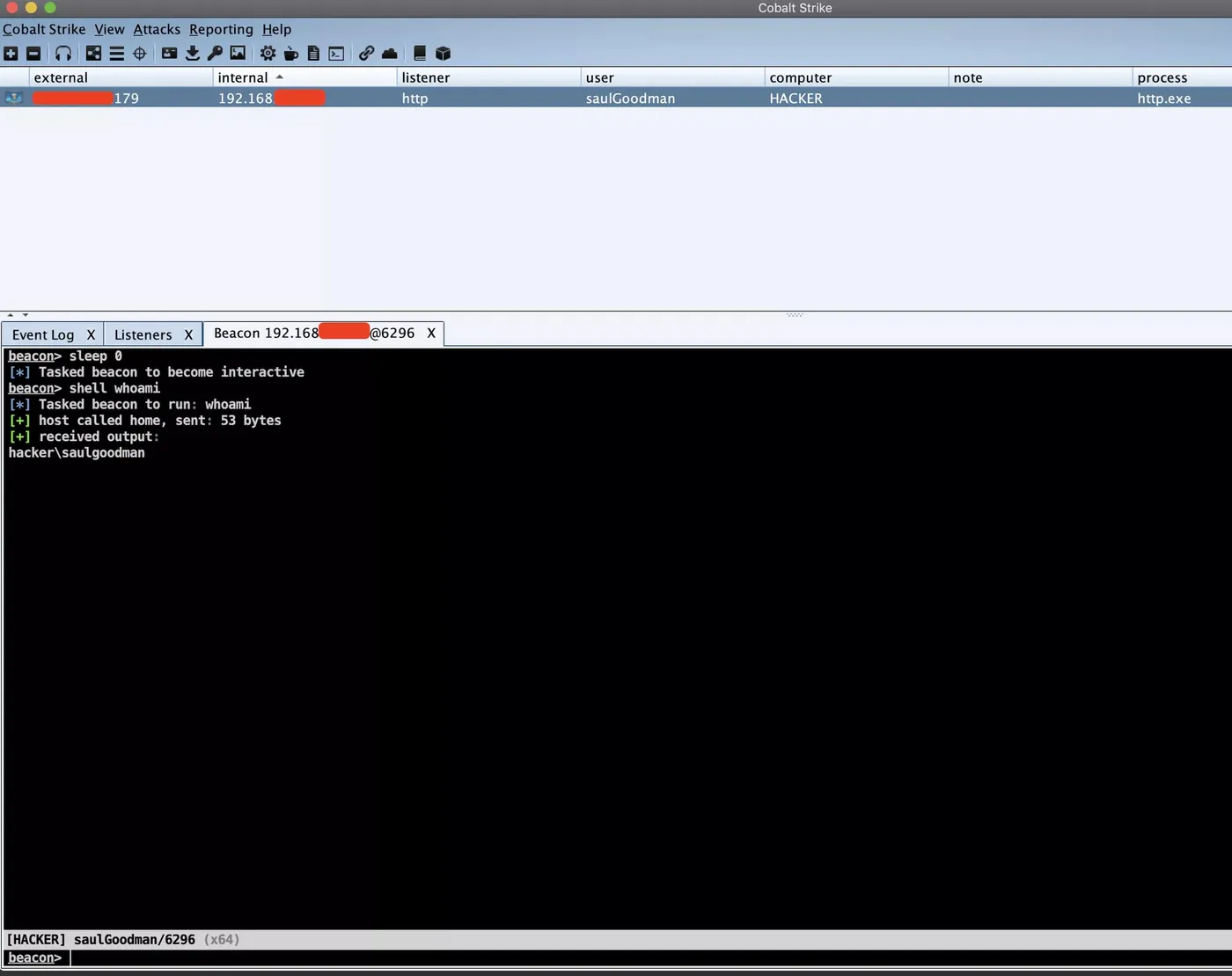Close the Beacon @6296 tab
This screenshot has width=1232, height=976.
pyautogui.click(x=431, y=333)
